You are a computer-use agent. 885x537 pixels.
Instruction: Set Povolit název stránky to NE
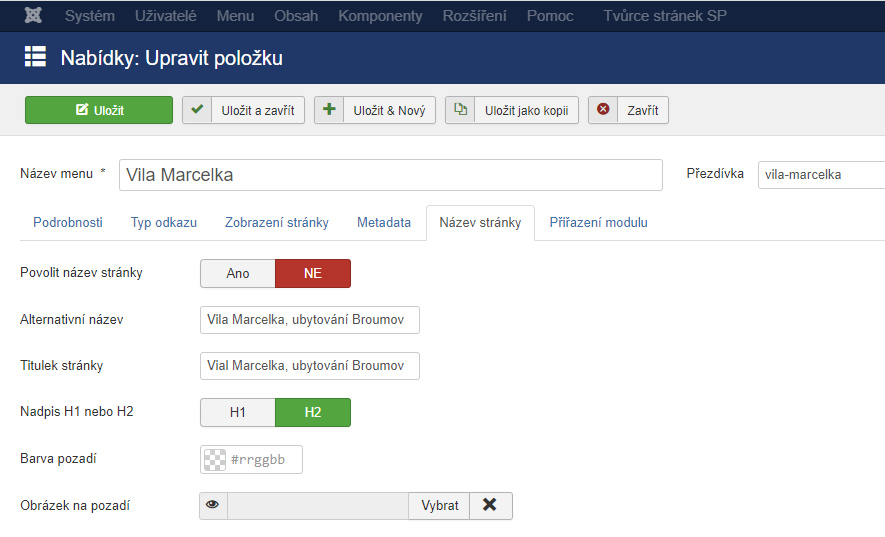coord(313,273)
